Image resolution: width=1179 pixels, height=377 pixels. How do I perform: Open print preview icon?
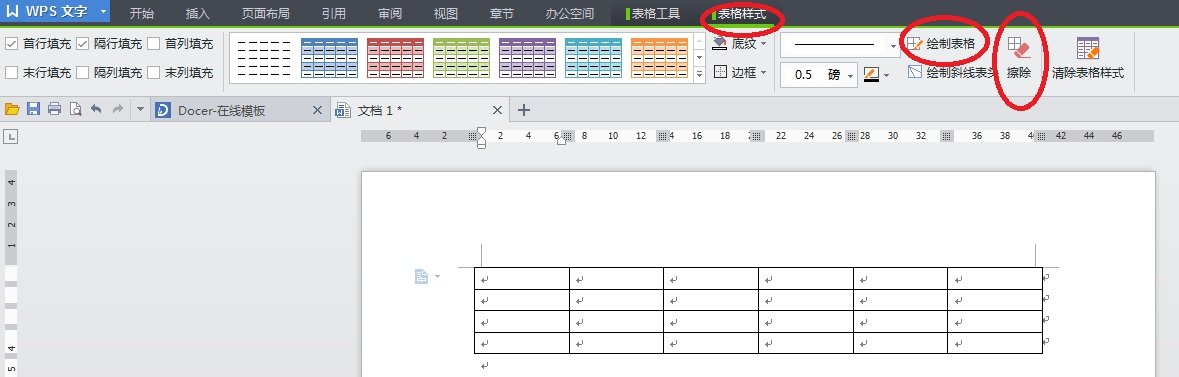[x=75, y=110]
